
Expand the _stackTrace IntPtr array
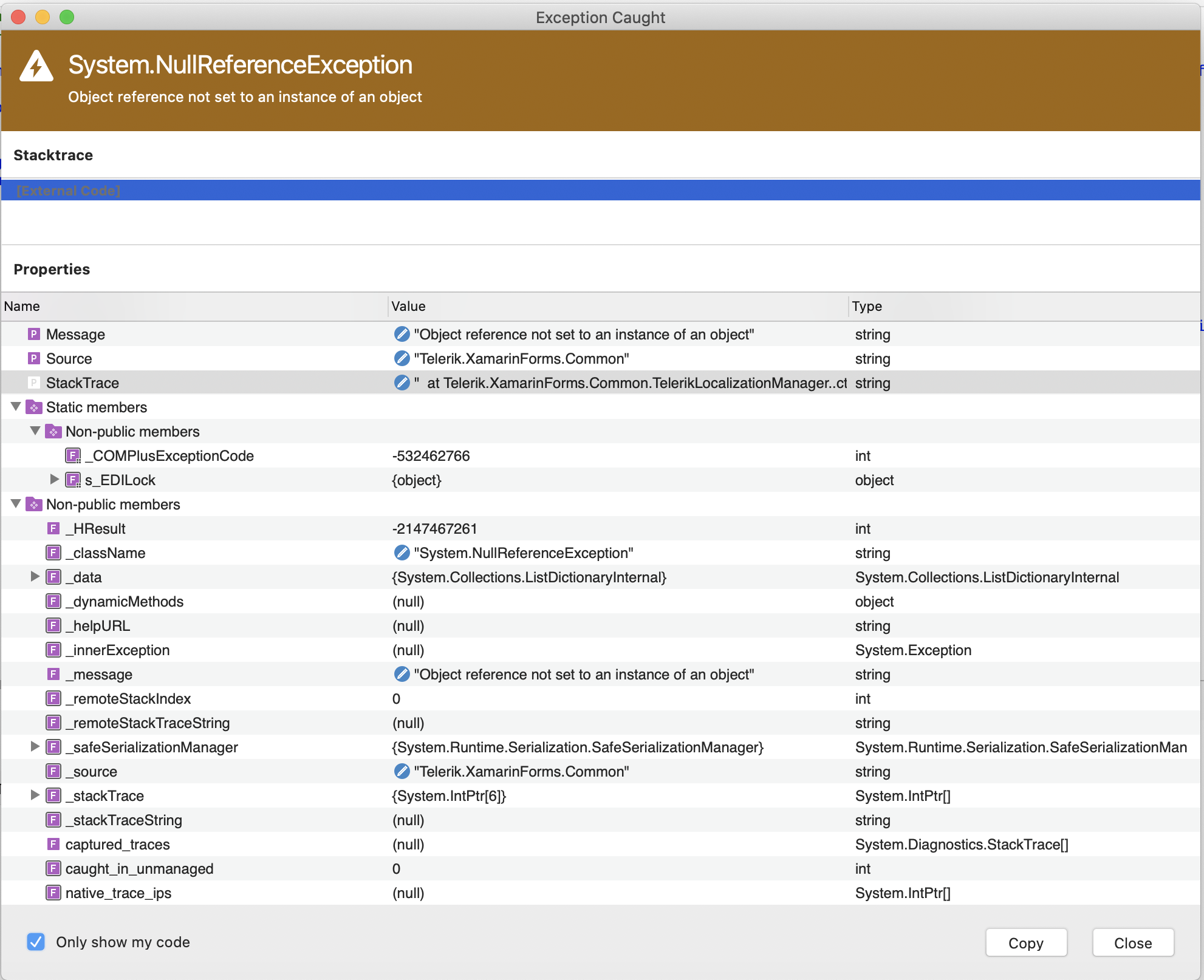tap(35, 795)
